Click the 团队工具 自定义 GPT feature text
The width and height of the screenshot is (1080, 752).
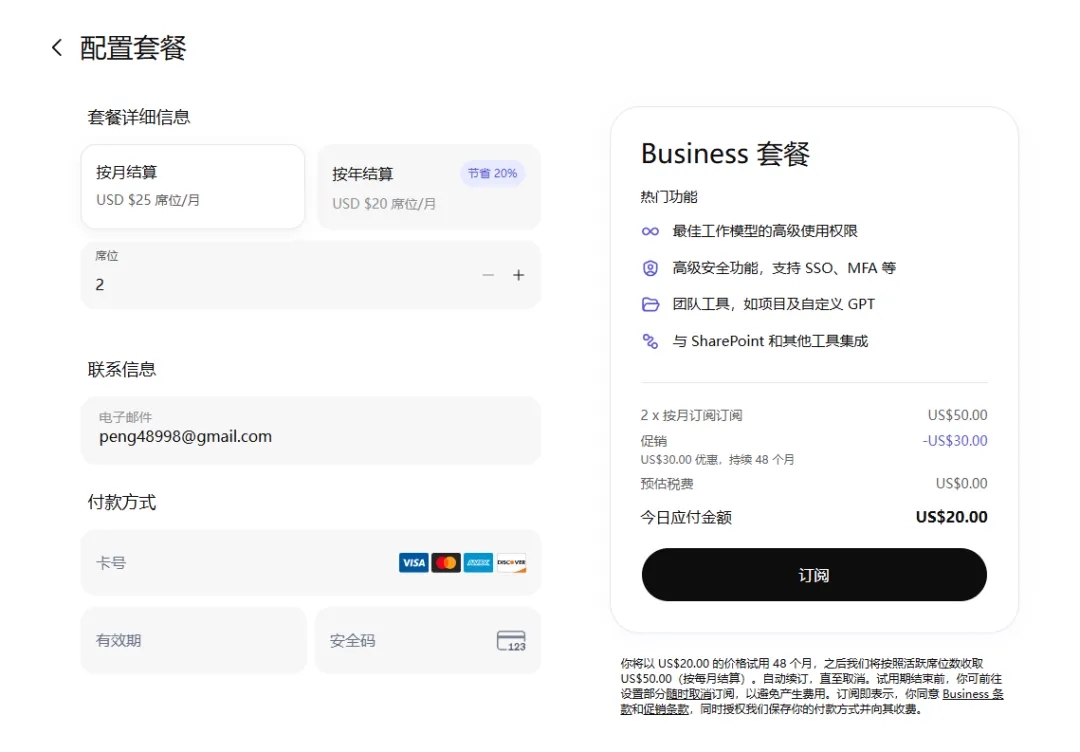pyautogui.click(x=773, y=304)
